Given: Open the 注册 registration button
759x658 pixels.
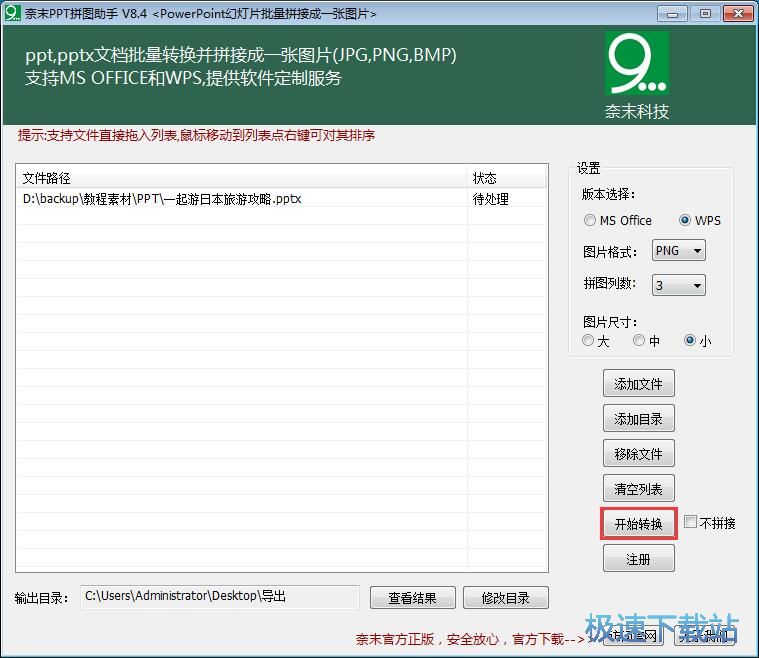Looking at the screenshot, I should pos(638,559).
